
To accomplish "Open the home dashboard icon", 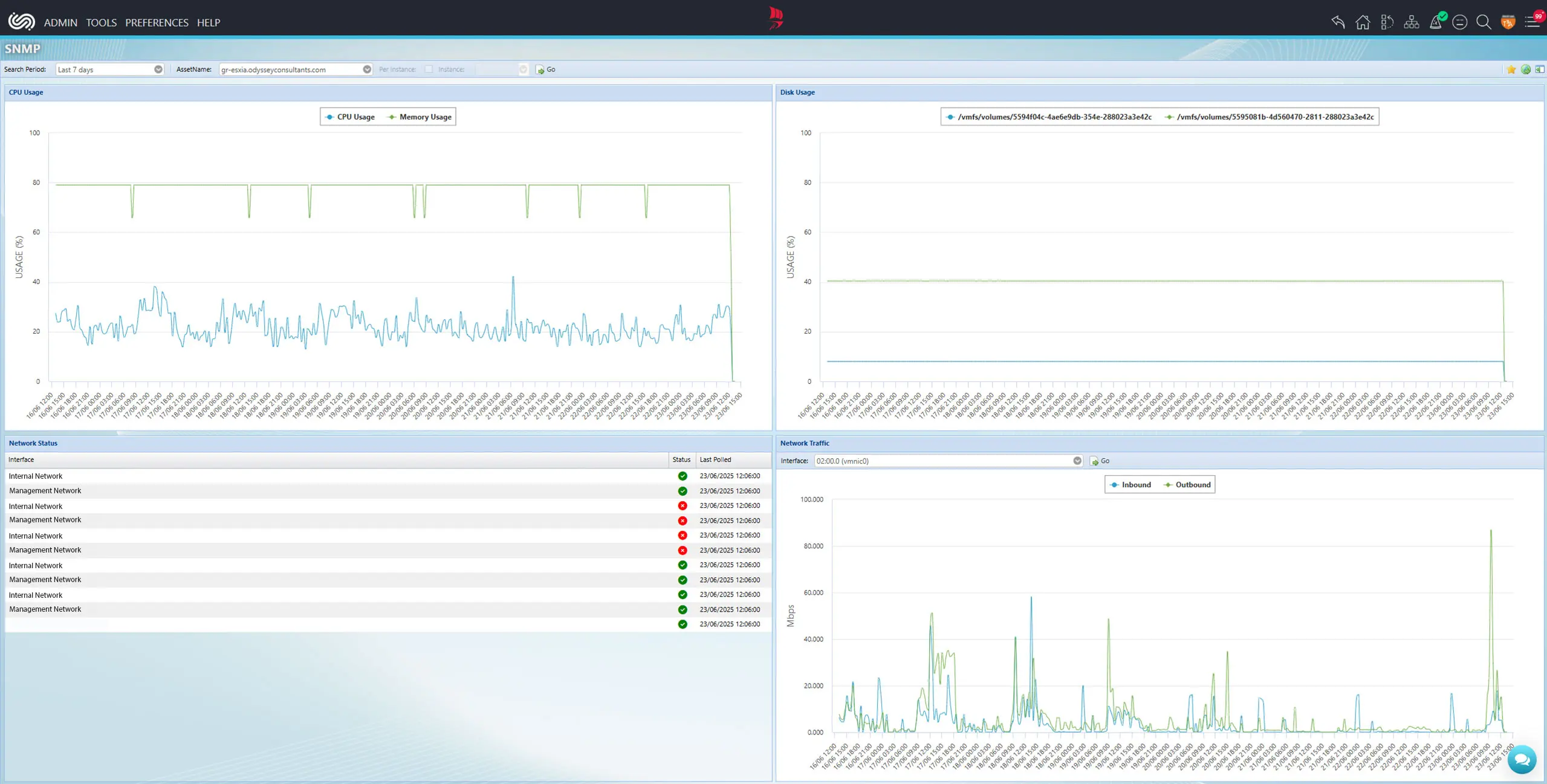I will click(x=1363, y=22).
